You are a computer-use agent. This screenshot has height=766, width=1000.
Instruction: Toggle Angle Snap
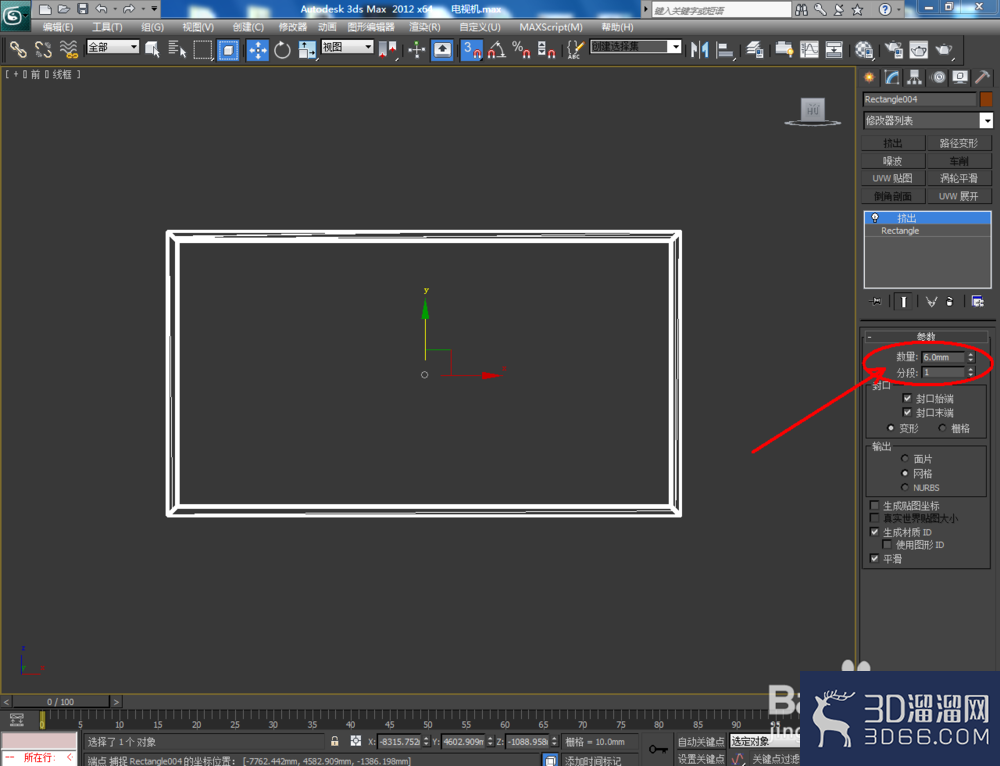point(497,50)
